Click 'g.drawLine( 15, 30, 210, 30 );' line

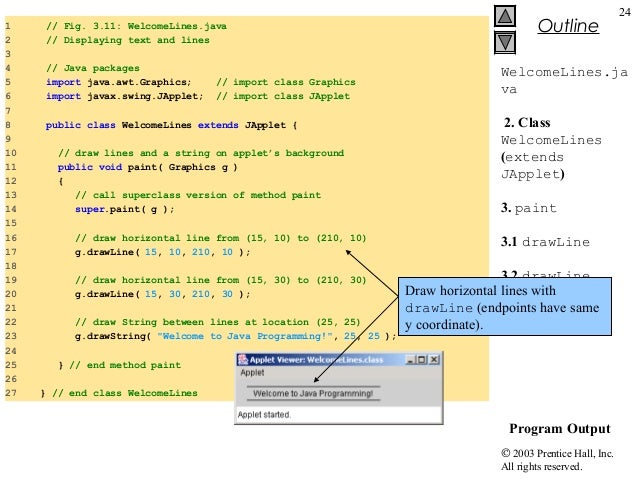point(162,294)
